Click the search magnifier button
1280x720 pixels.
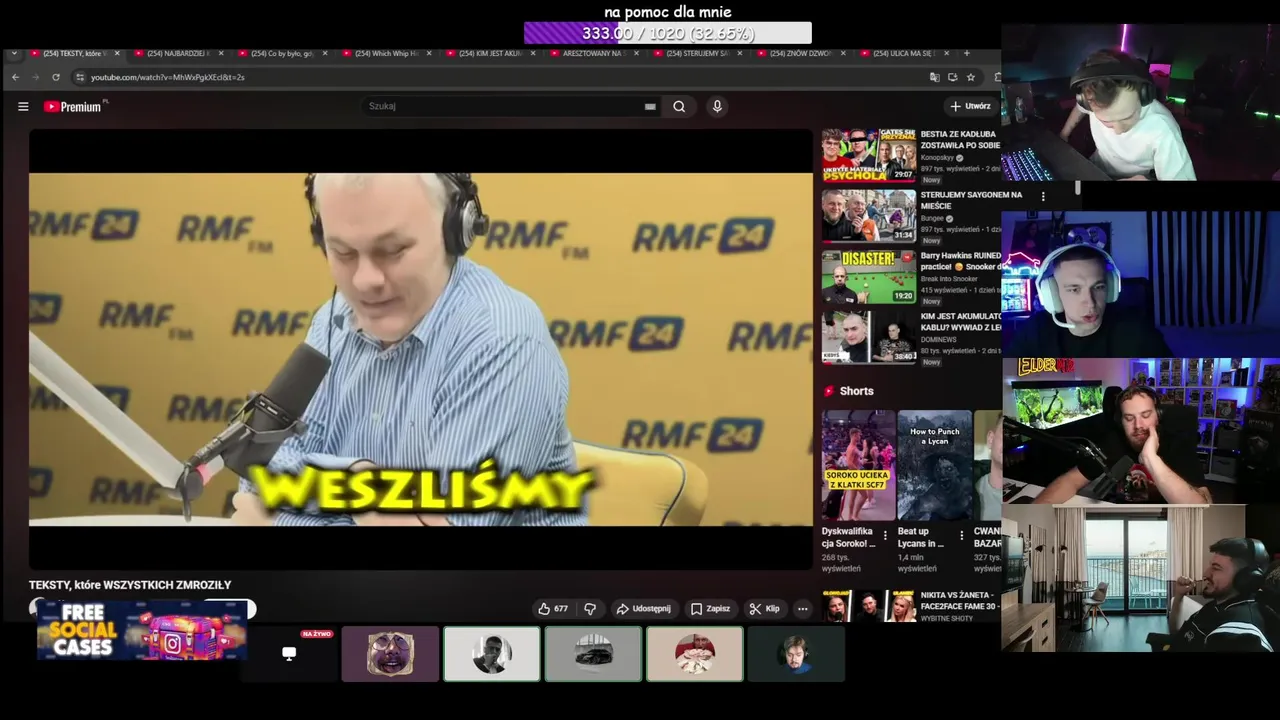679,106
